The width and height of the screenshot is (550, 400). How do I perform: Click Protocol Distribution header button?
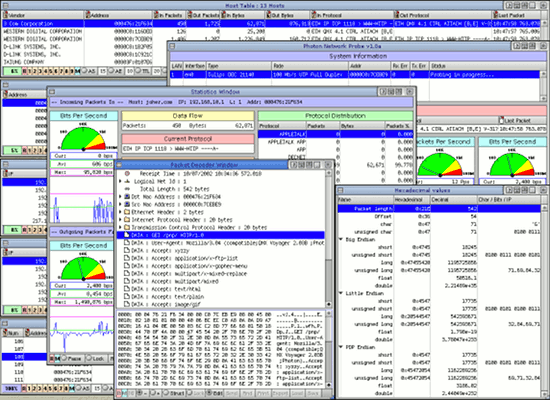335,116
